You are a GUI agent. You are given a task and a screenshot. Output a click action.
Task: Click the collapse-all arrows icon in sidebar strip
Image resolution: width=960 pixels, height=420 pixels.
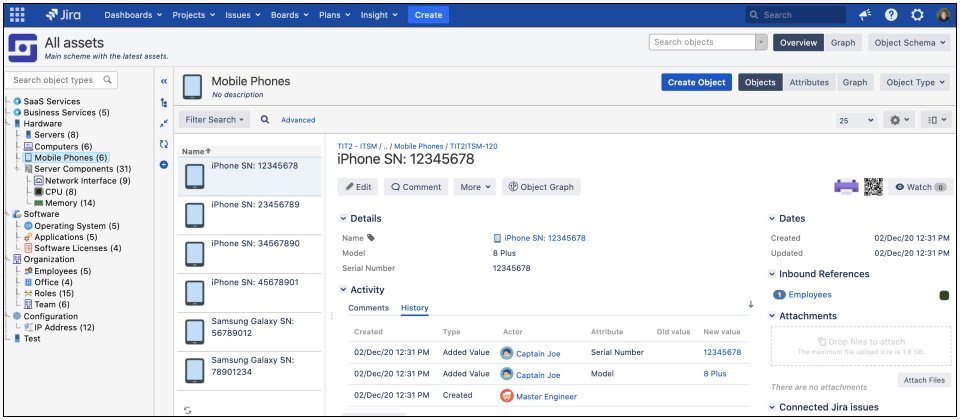click(163, 123)
